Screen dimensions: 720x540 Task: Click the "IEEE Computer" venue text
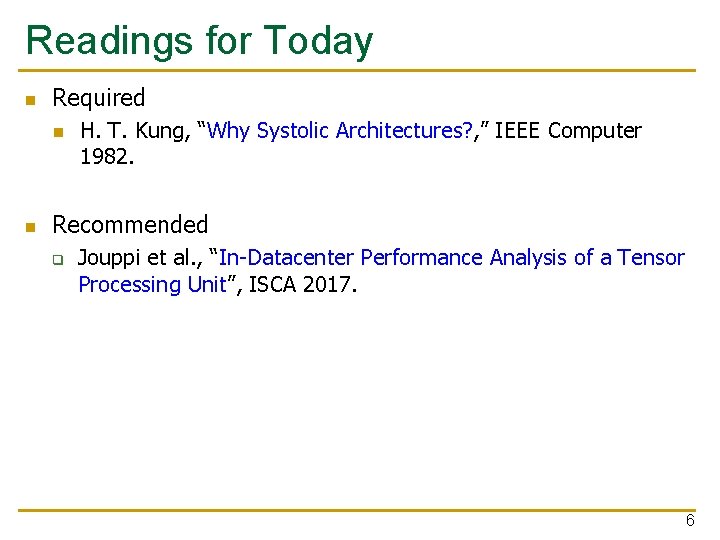tap(568, 130)
